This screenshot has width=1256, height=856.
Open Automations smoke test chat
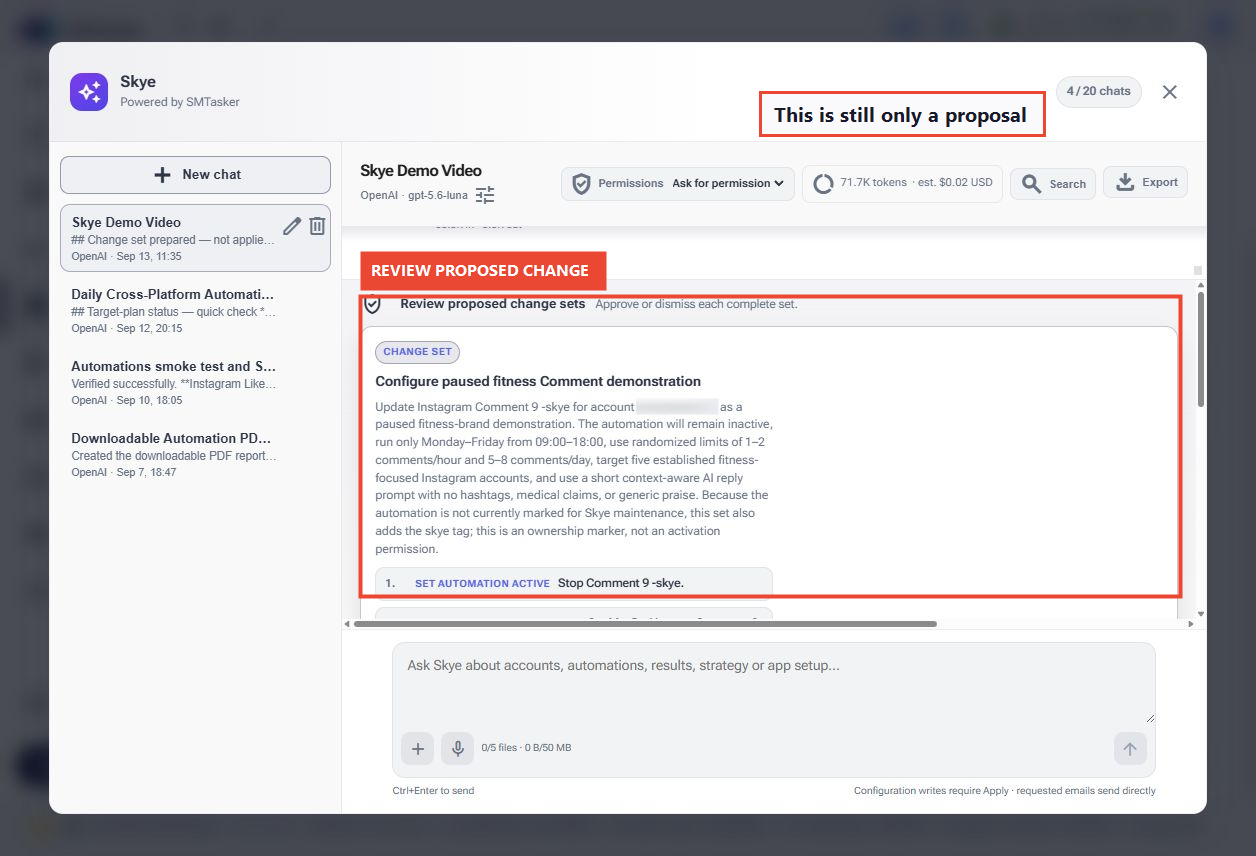[195, 383]
